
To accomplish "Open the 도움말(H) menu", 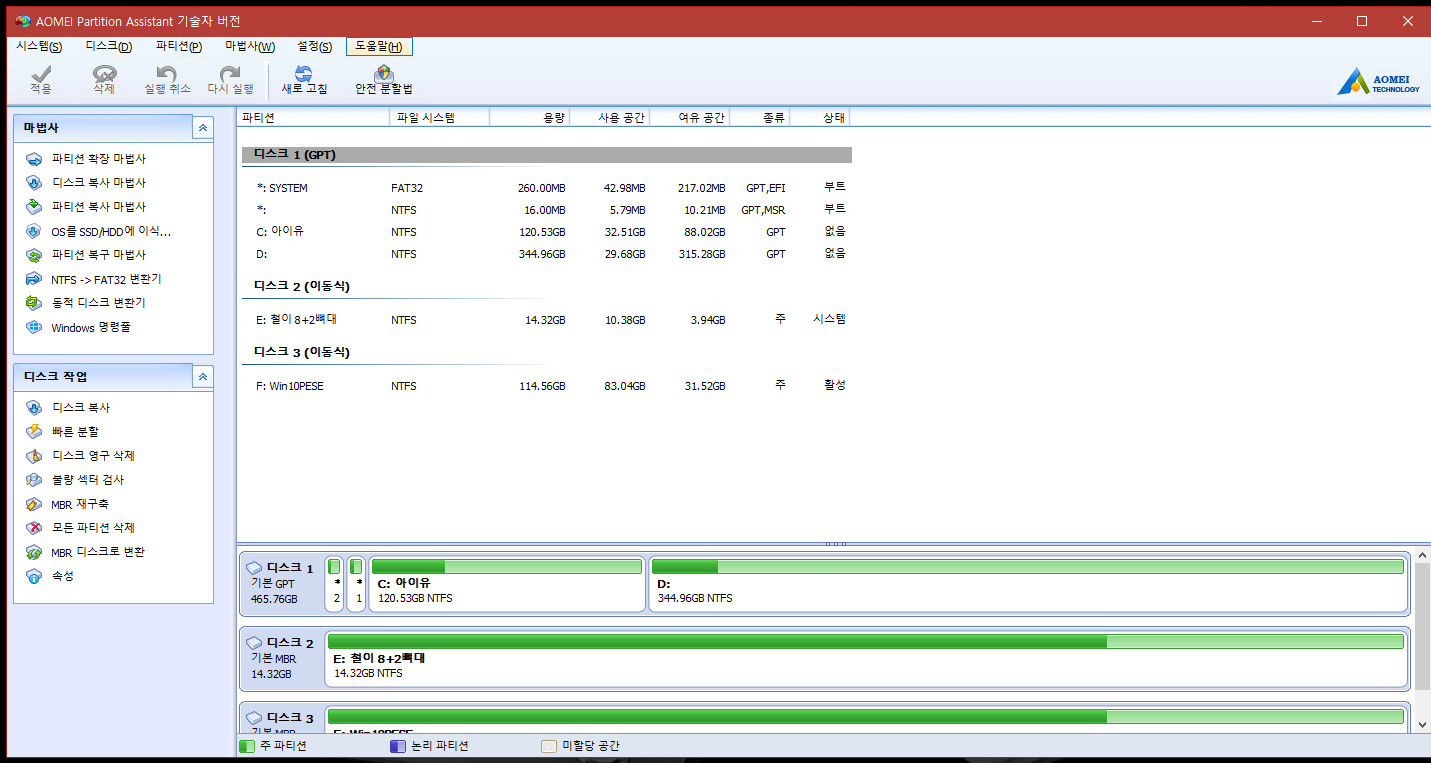I will click(379, 47).
